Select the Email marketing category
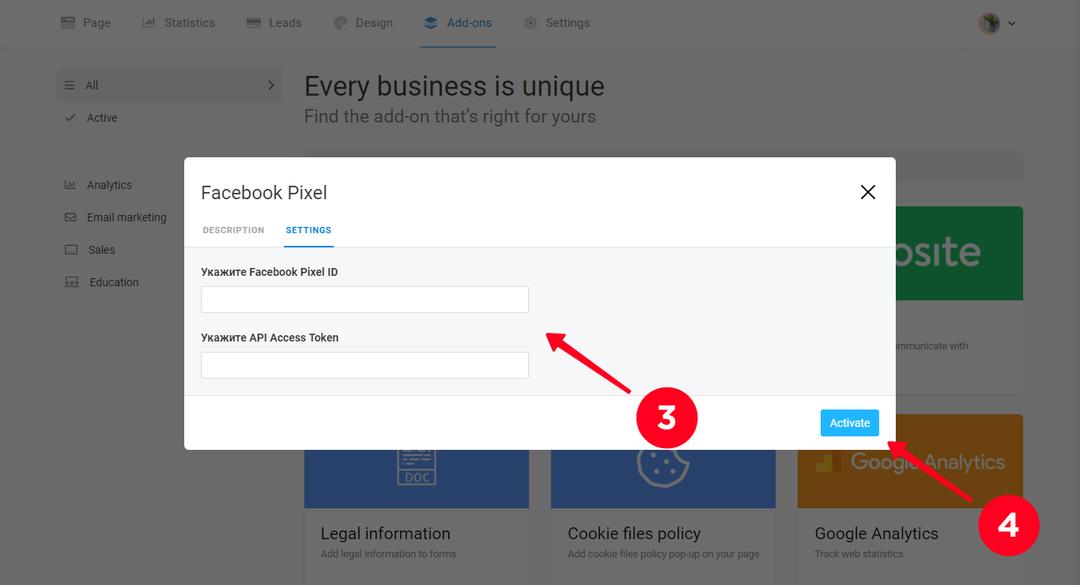1080x585 pixels. point(127,217)
